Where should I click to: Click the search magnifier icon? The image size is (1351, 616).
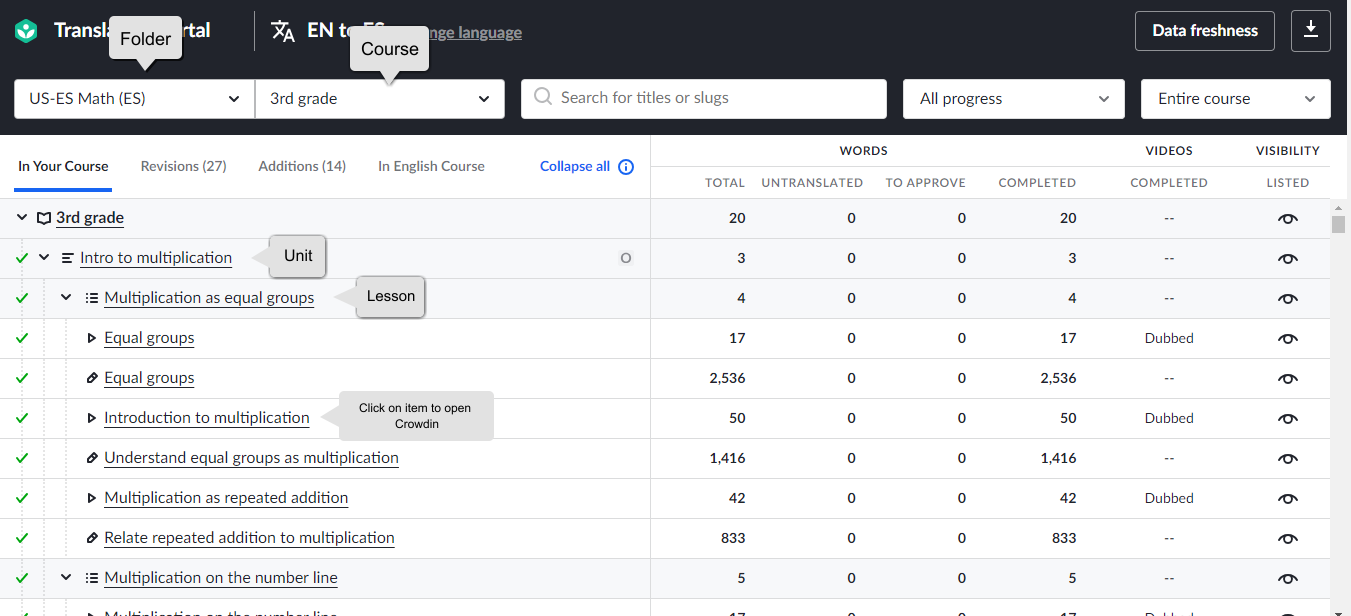pyautogui.click(x=543, y=97)
